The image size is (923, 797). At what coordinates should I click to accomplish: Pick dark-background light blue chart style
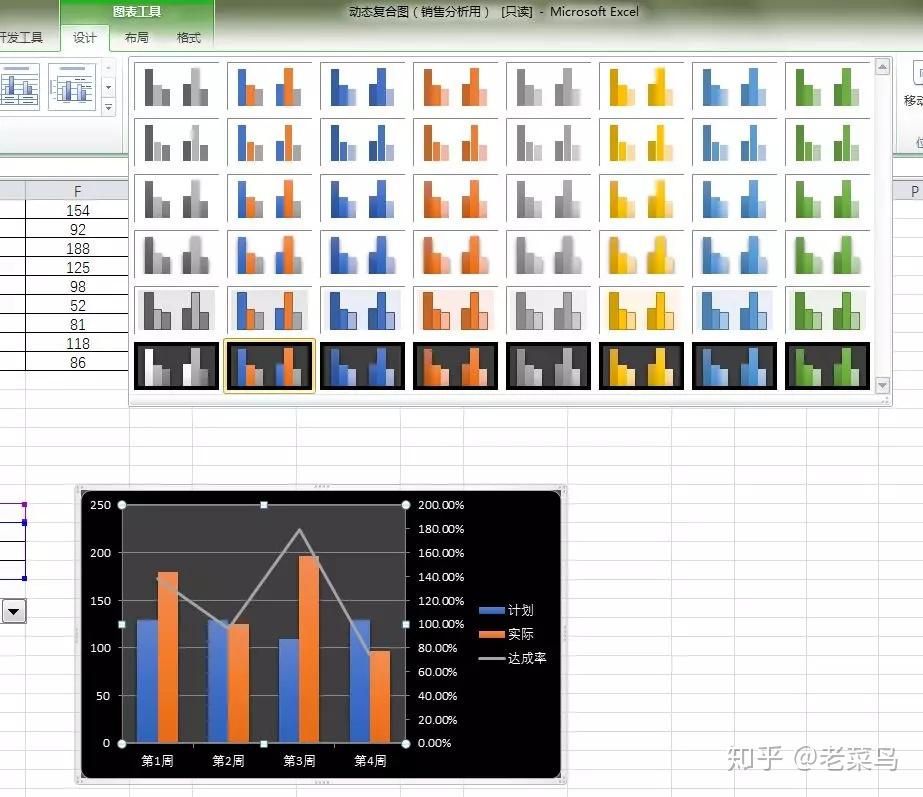click(x=735, y=366)
